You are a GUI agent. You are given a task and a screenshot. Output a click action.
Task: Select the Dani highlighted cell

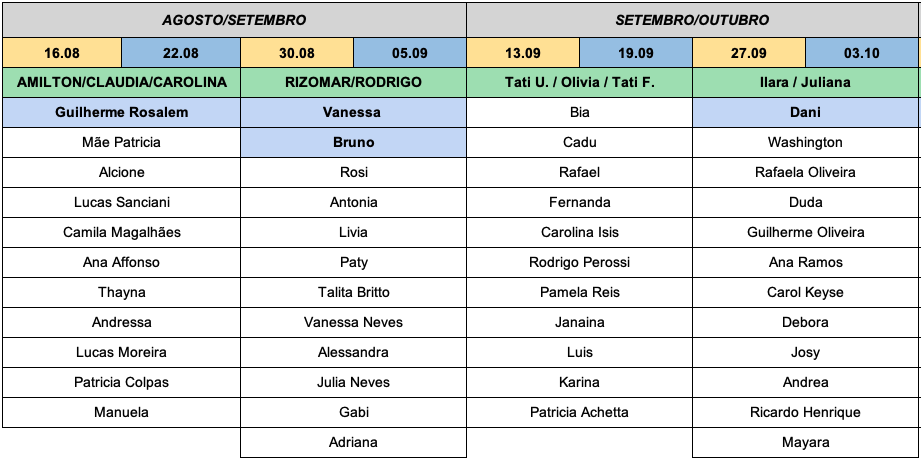[805, 112]
